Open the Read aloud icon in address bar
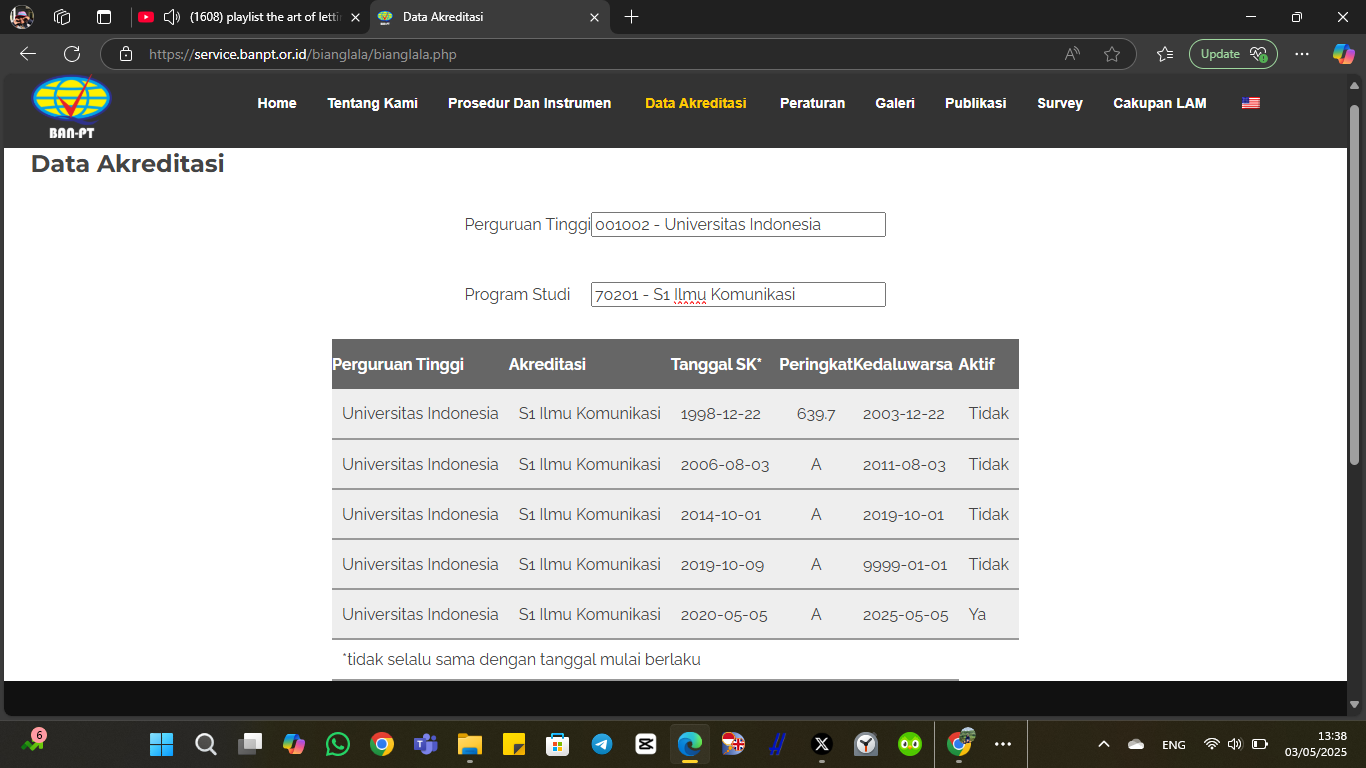The height and width of the screenshot is (768, 1366). click(1072, 54)
